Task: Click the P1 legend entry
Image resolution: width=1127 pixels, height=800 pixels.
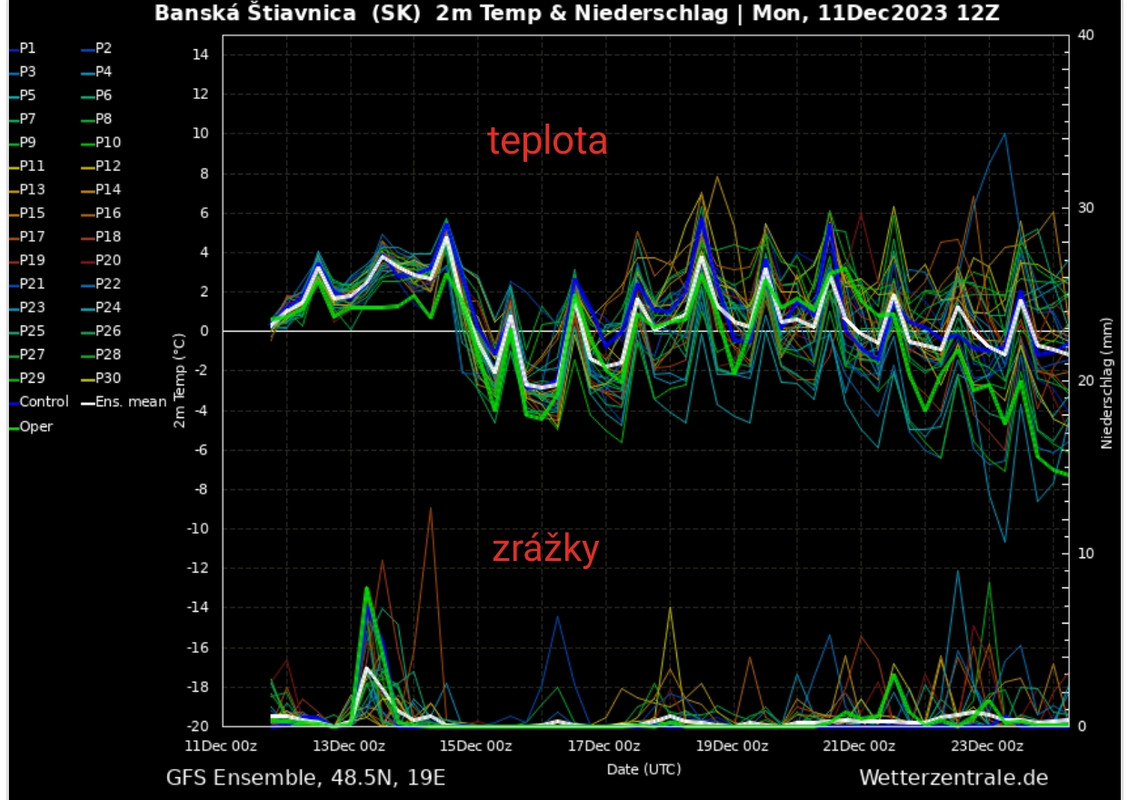Action: point(22,48)
